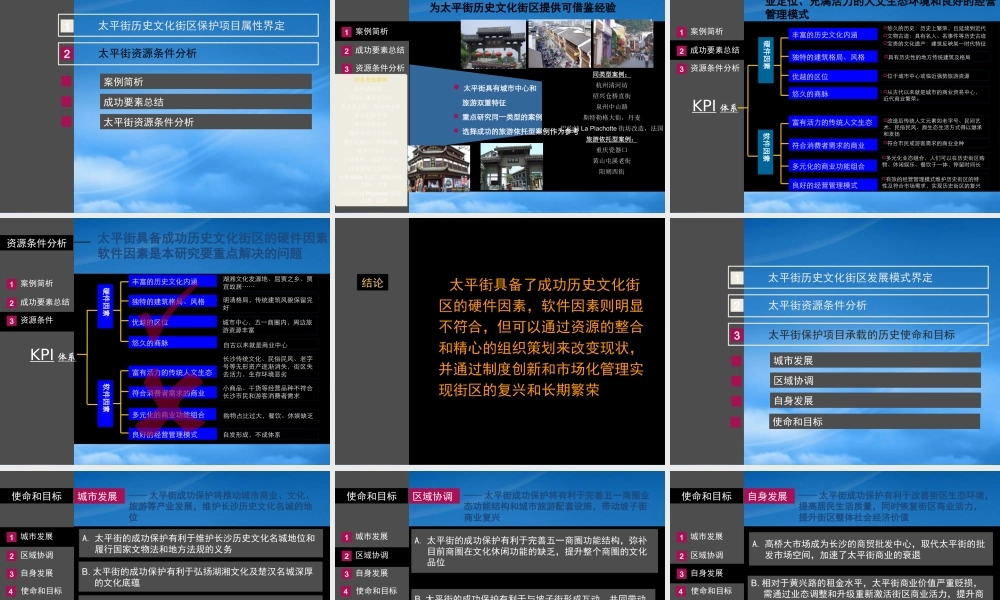Click the description 自发形成，不成体系
This screenshot has height=600, width=1000.
point(251,435)
